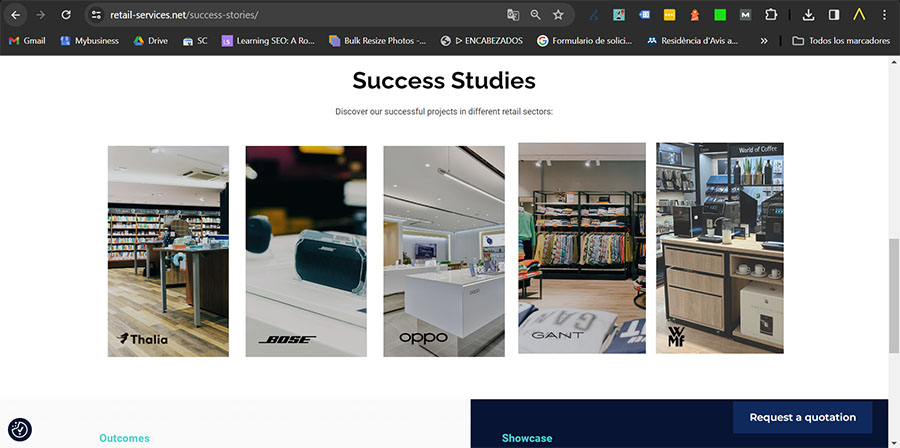Open the Extensions puzzle piece menu

click(x=770, y=15)
